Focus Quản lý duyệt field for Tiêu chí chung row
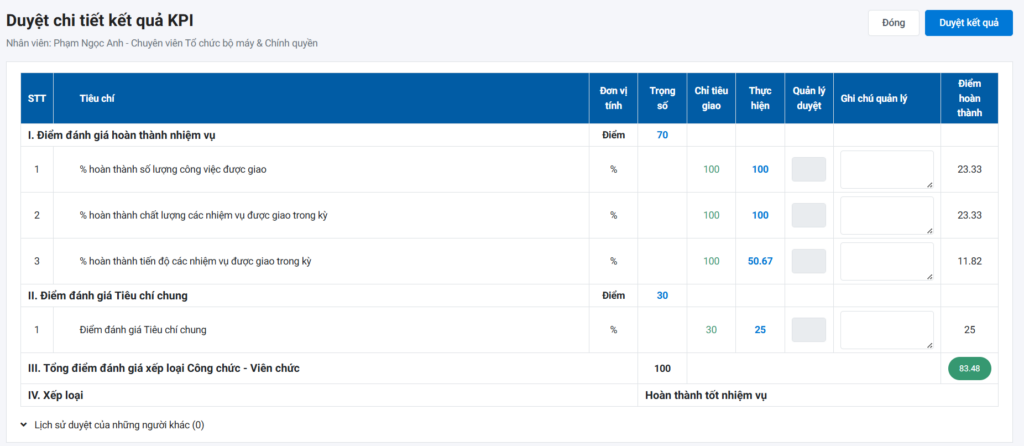Screen dimensions: 1024x446 coord(808,330)
